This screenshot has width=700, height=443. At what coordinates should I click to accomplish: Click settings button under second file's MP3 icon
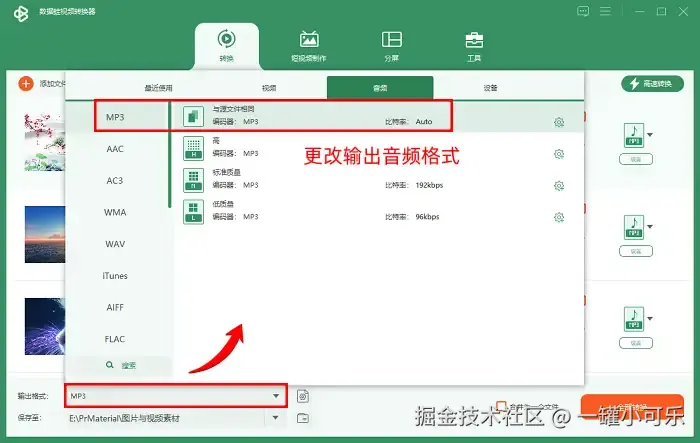[636, 251]
